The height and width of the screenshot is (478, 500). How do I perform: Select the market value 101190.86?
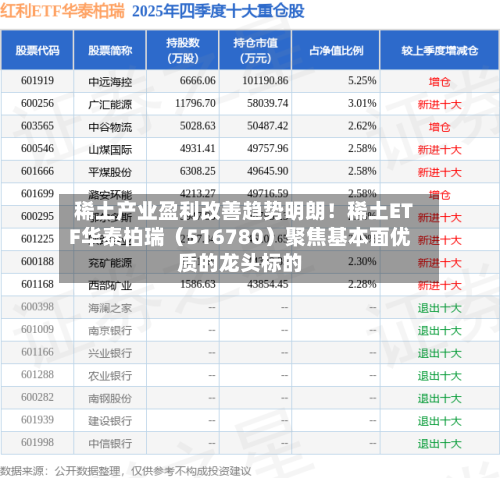265,81
